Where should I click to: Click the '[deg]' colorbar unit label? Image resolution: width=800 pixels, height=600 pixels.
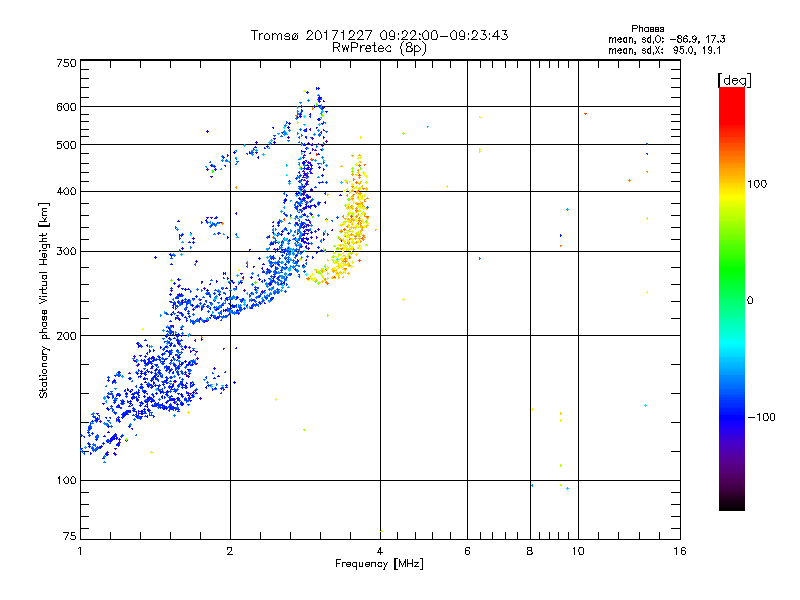click(x=734, y=81)
